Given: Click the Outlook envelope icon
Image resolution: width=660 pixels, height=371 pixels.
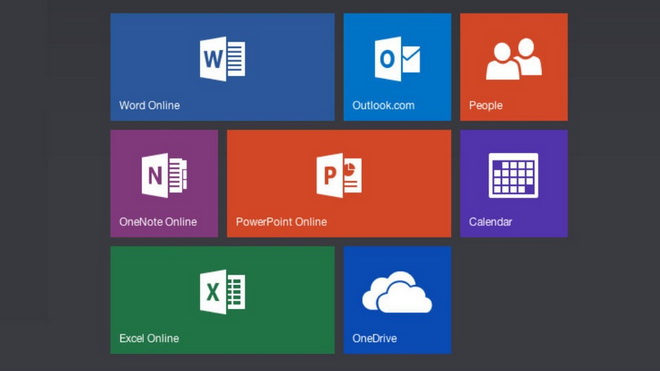Looking at the screenshot, I should point(397,59).
